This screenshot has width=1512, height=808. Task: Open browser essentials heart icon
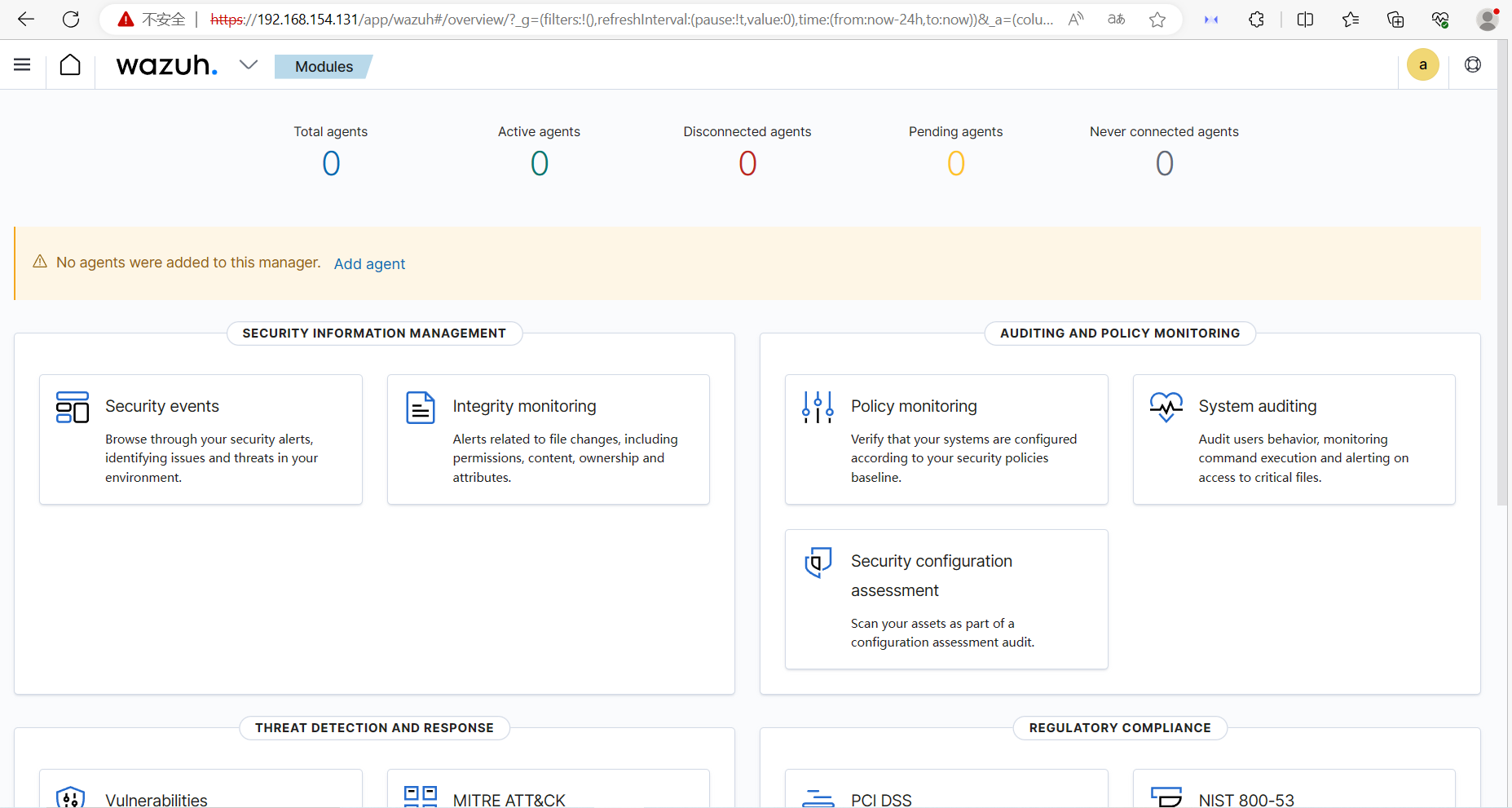pyautogui.click(x=1440, y=20)
